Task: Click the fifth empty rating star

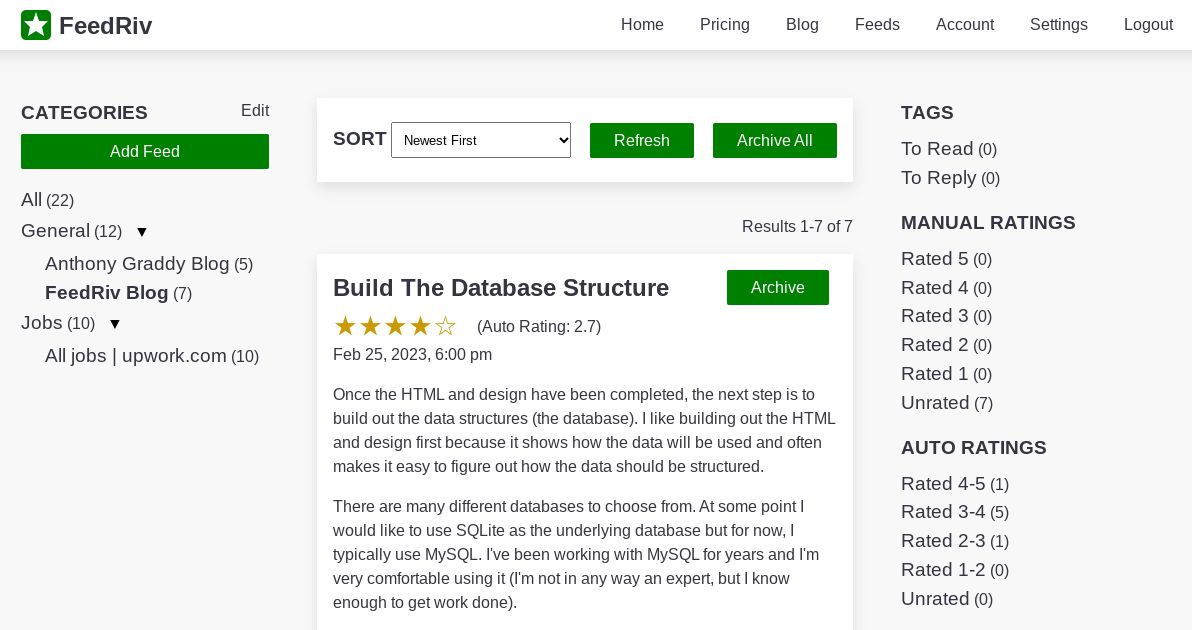Action: (x=445, y=326)
